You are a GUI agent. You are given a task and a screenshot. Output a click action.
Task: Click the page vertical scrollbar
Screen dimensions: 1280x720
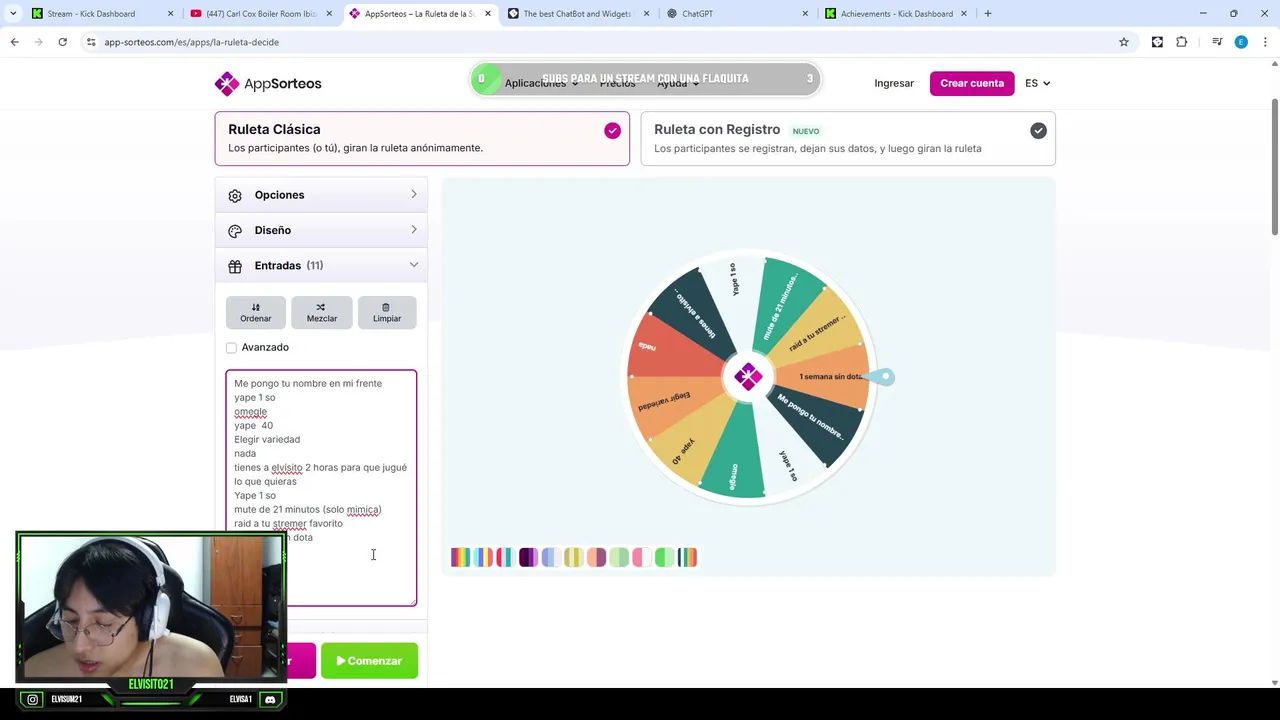coord(1274,168)
